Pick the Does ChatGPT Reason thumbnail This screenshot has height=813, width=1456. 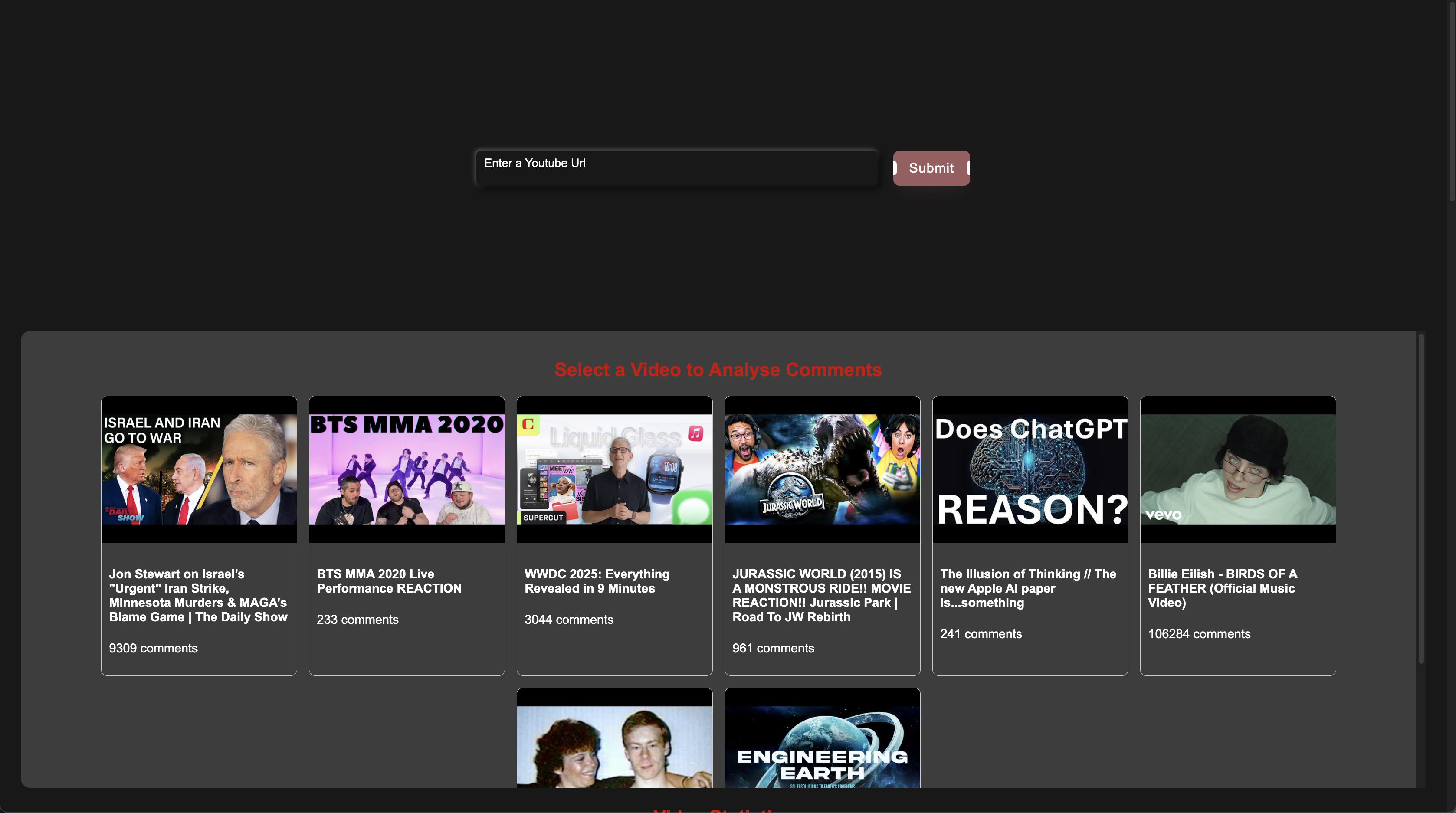point(1030,469)
